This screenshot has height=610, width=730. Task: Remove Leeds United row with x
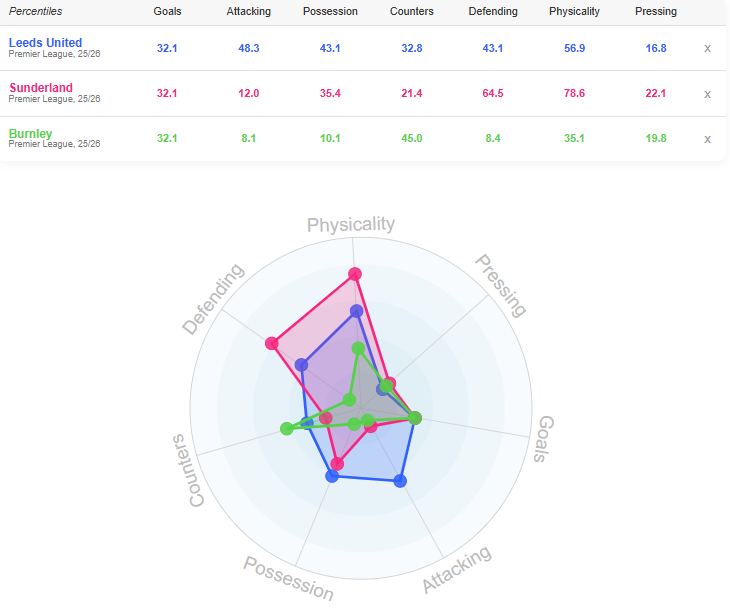[x=707, y=48]
